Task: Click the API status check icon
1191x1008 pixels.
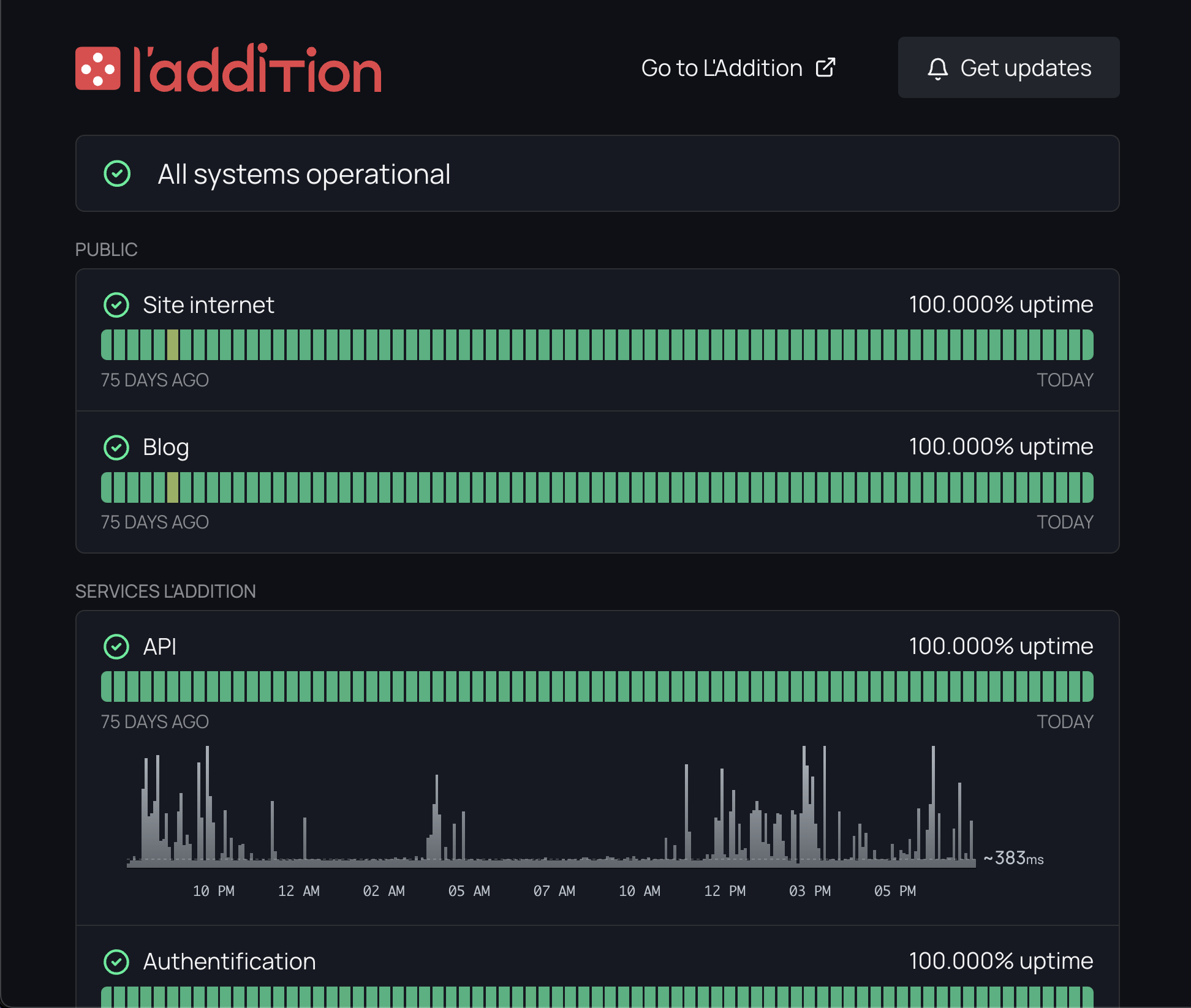Action: [x=116, y=647]
